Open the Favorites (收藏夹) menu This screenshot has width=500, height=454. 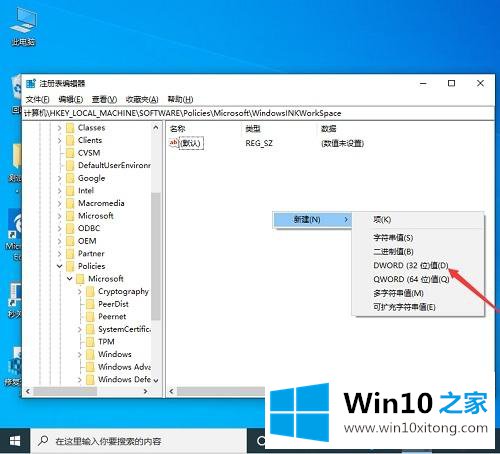click(x=142, y=99)
